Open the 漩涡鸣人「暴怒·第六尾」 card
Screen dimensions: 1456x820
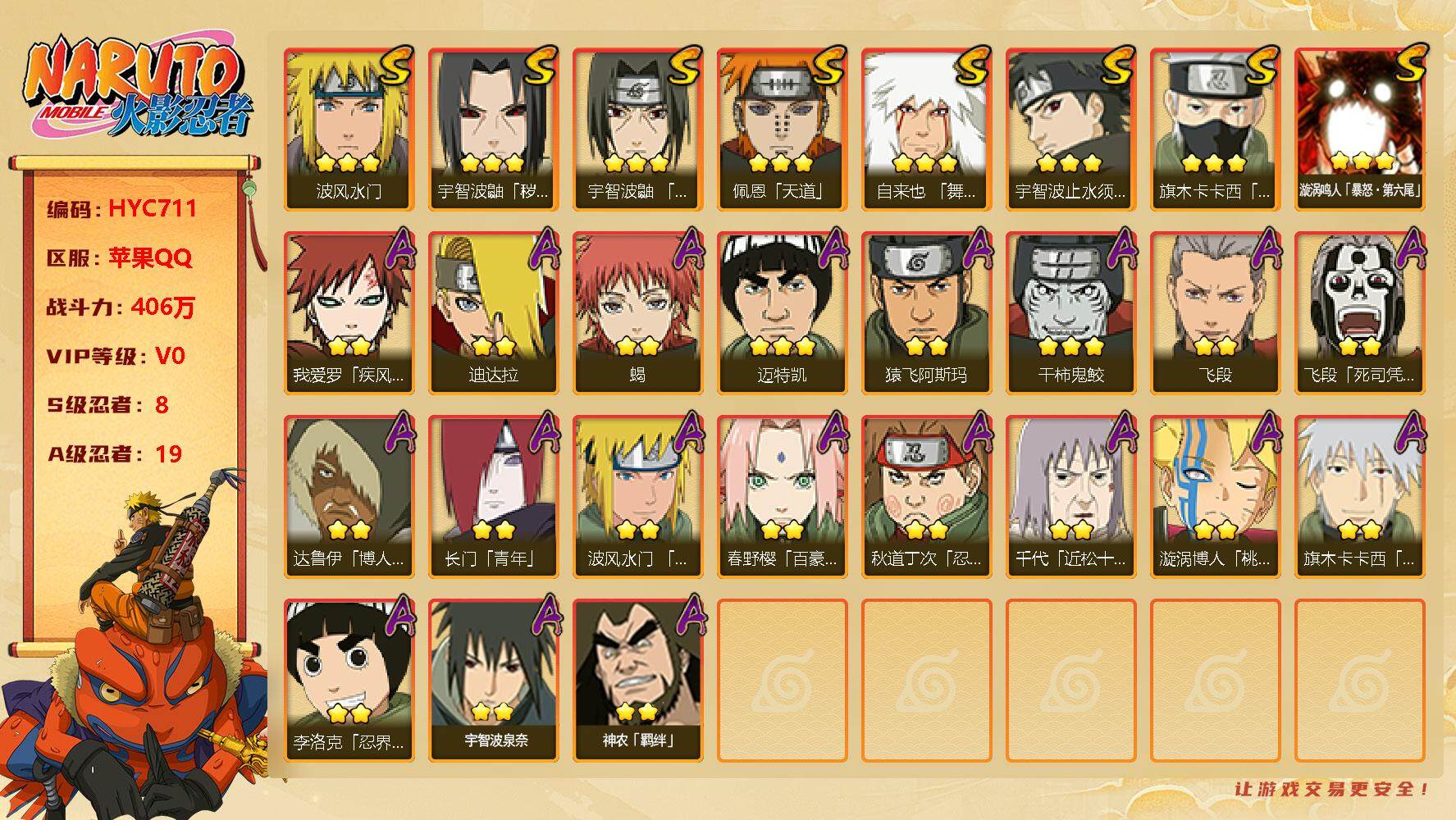pos(1359,130)
